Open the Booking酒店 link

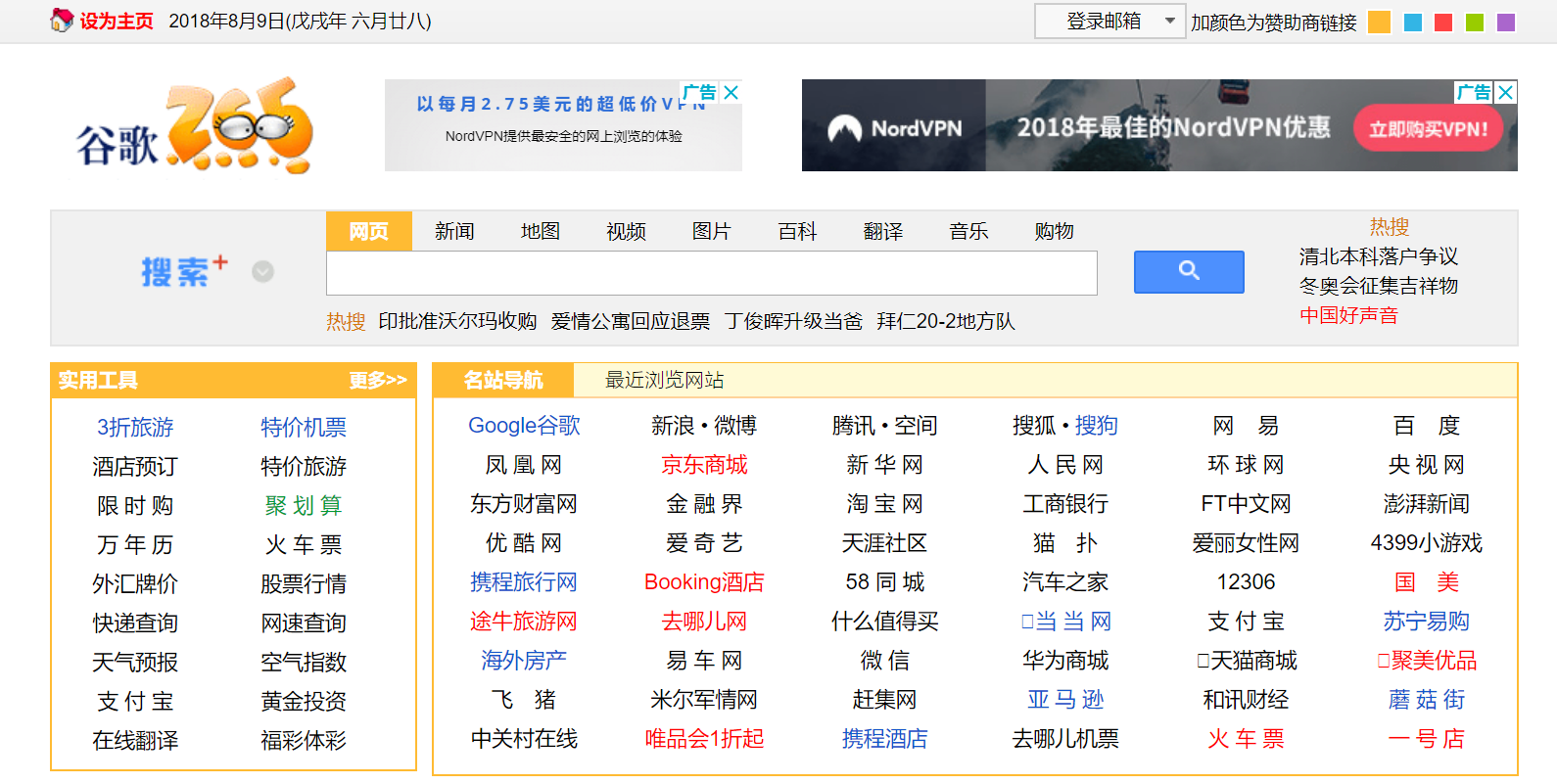(704, 582)
